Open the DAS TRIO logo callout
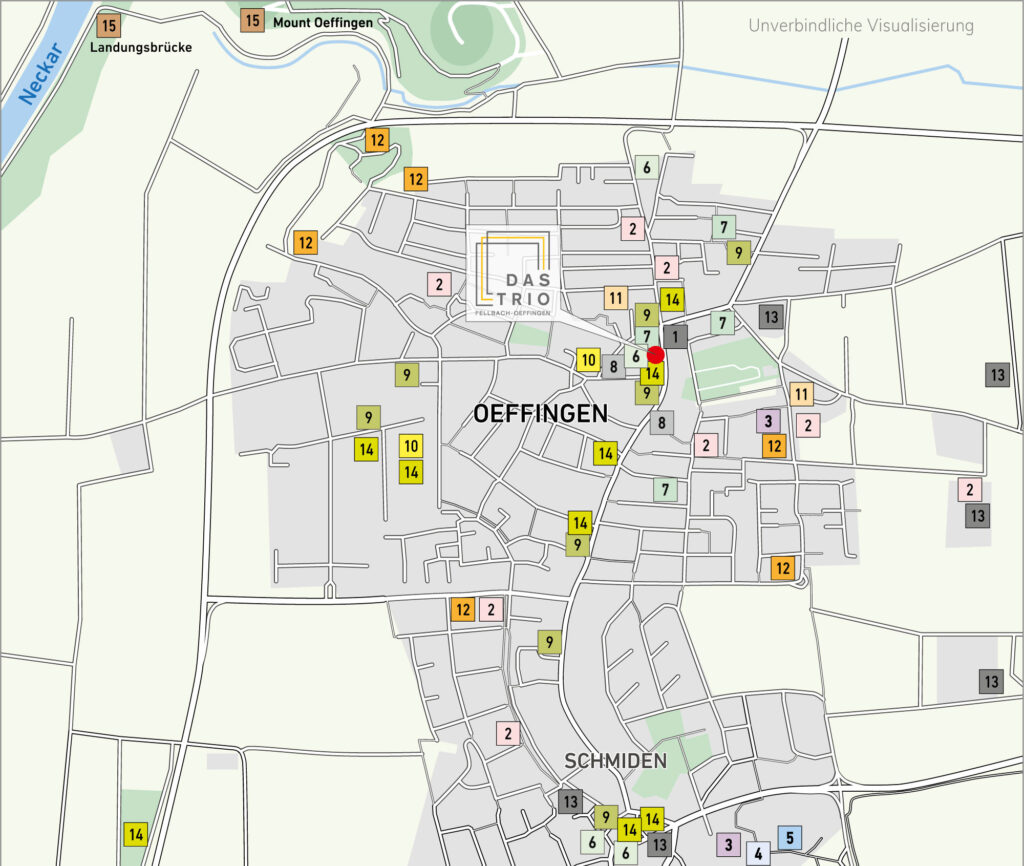Screen dimensions: 1024x866 [514, 275]
